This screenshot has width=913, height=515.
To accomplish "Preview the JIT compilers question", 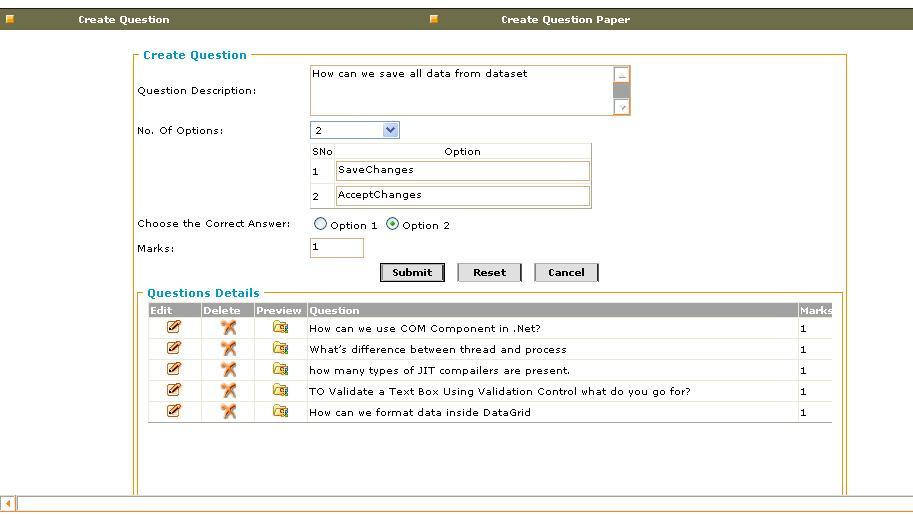I will [280, 369].
